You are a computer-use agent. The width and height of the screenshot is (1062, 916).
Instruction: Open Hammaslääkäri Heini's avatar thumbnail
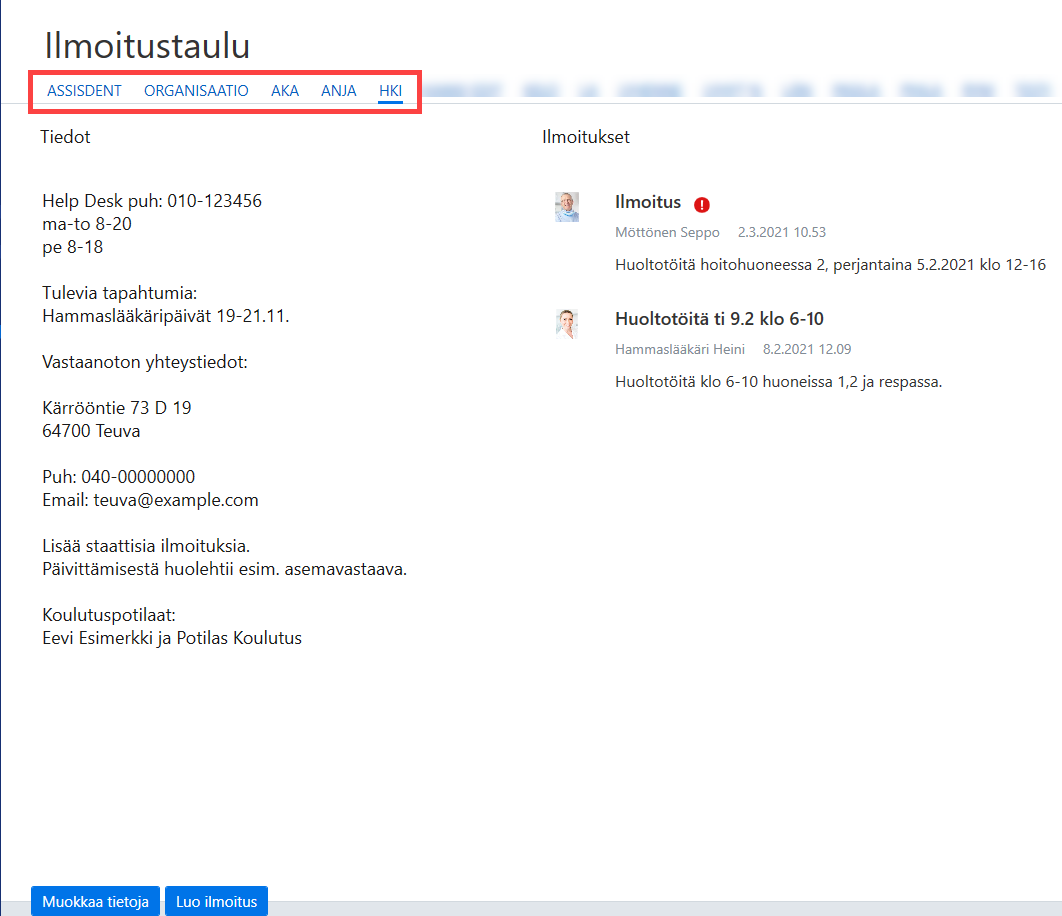[567, 324]
